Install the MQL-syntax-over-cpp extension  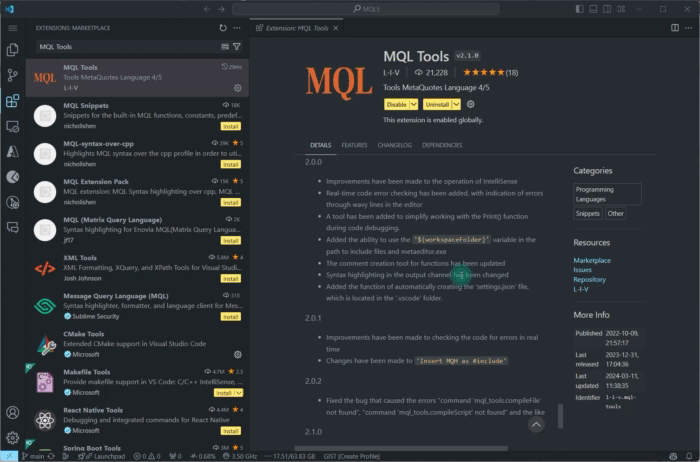[231, 164]
